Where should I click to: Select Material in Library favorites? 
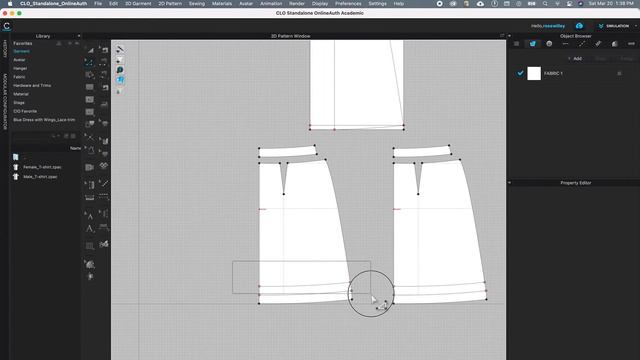(x=21, y=94)
